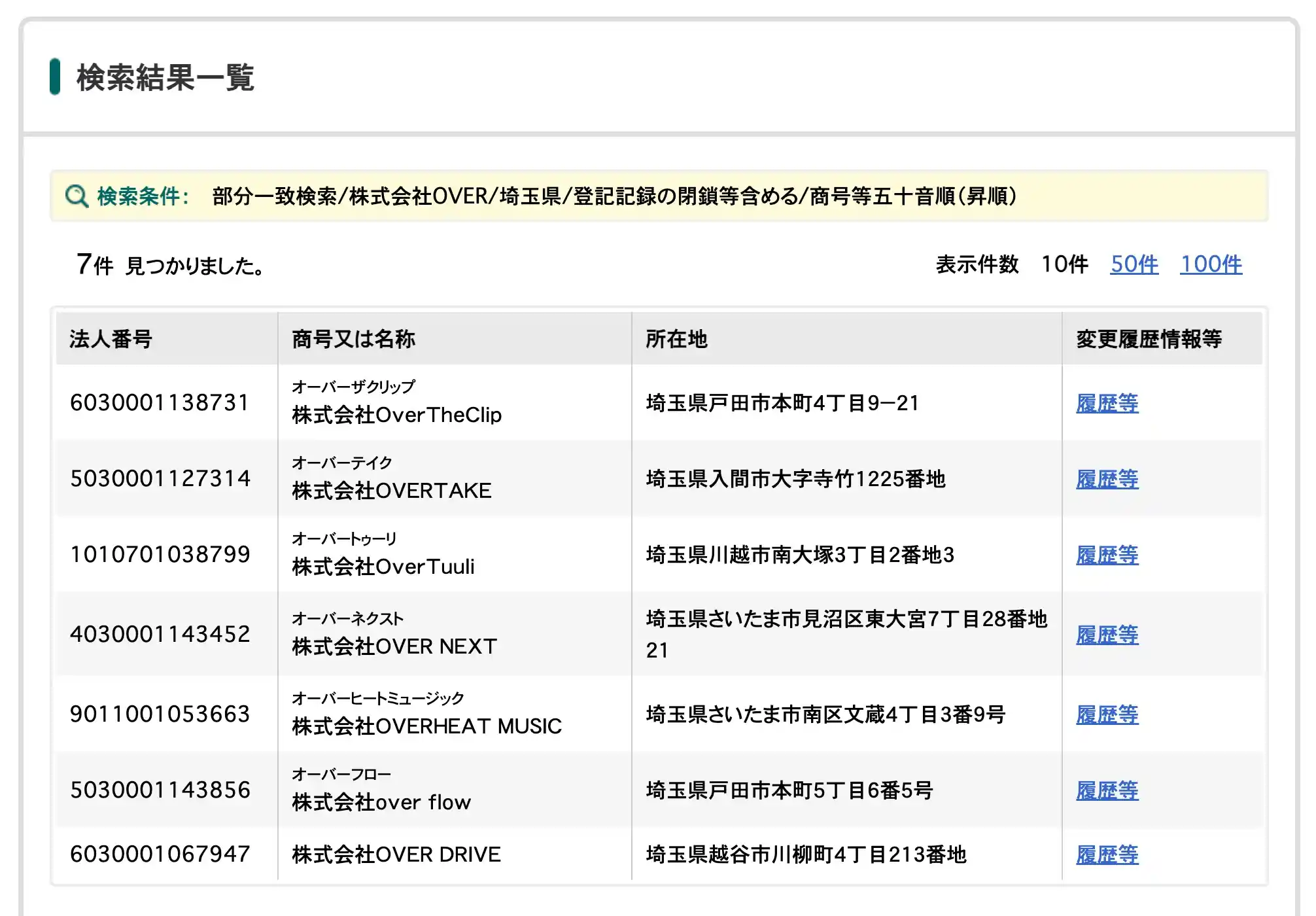Open 履歴等 for 株式会社OVERHEAT MUSIC
1316x916 pixels.
[x=1107, y=714]
